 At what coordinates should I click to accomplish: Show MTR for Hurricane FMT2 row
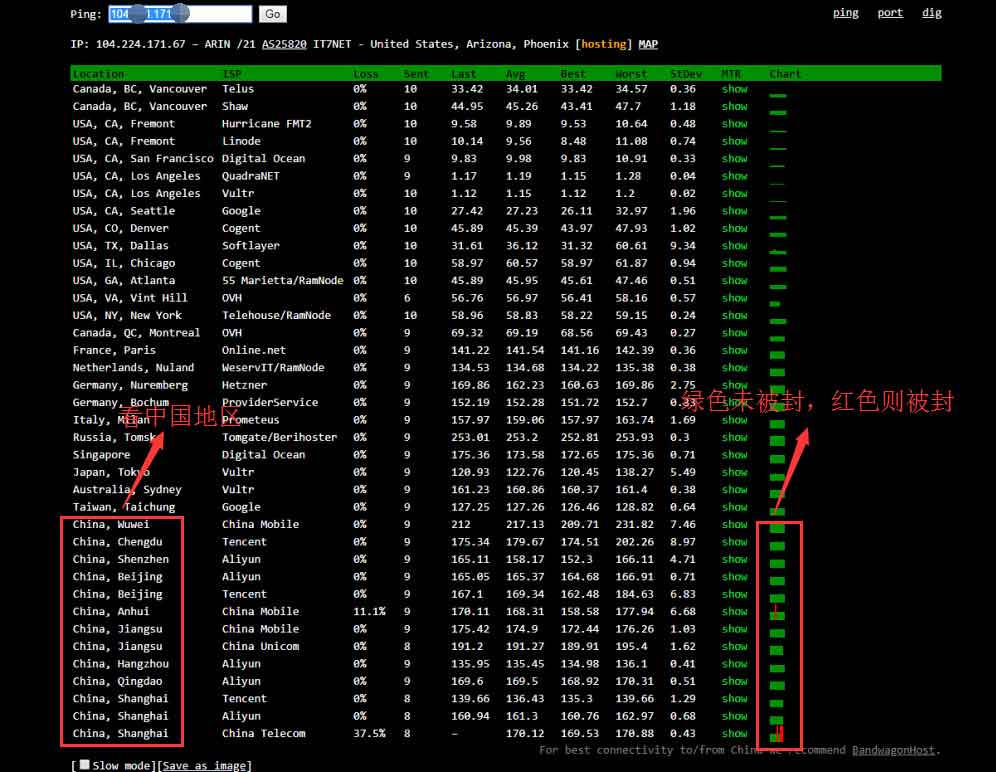(x=734, y=124)
